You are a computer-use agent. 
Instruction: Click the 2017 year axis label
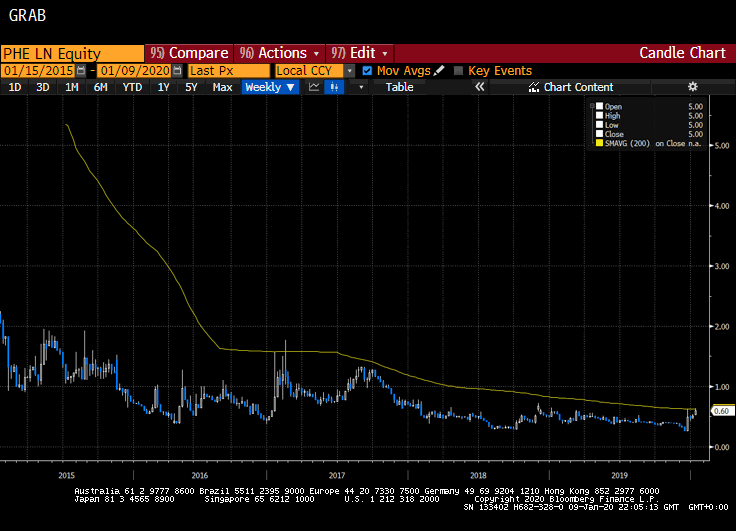pos(337,475)
